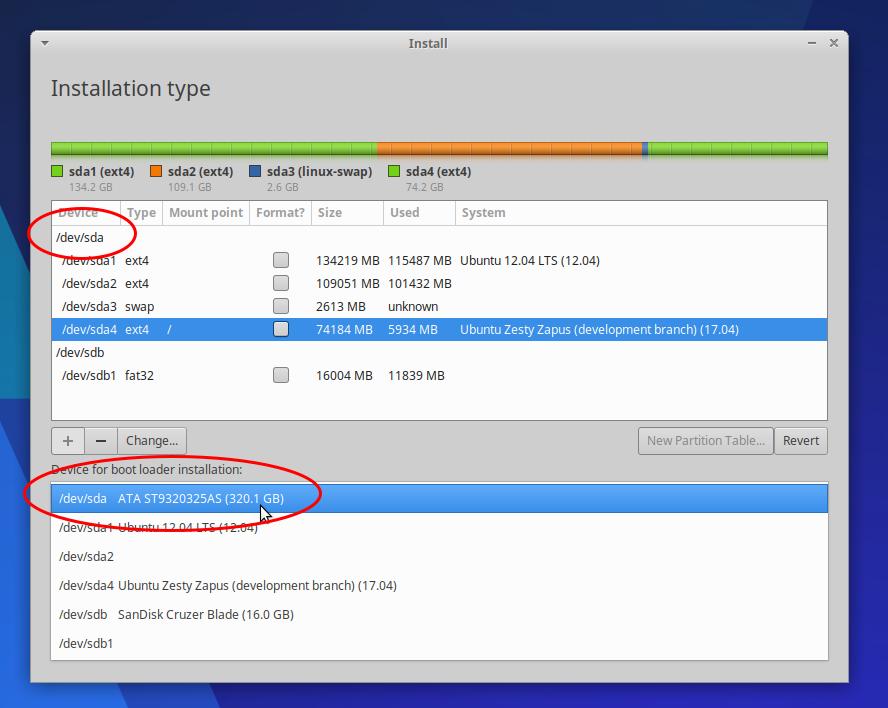Click the Device column header

point(86,213)
